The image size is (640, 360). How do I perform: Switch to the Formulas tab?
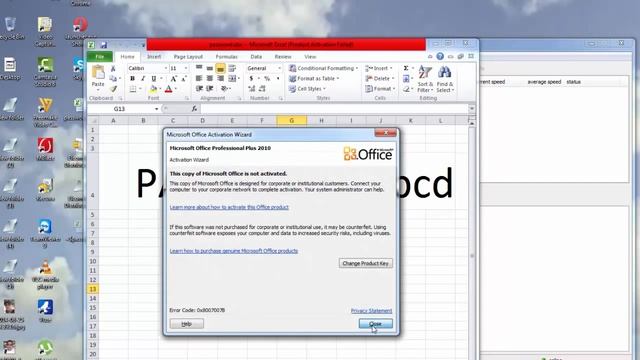coord(227,57)
